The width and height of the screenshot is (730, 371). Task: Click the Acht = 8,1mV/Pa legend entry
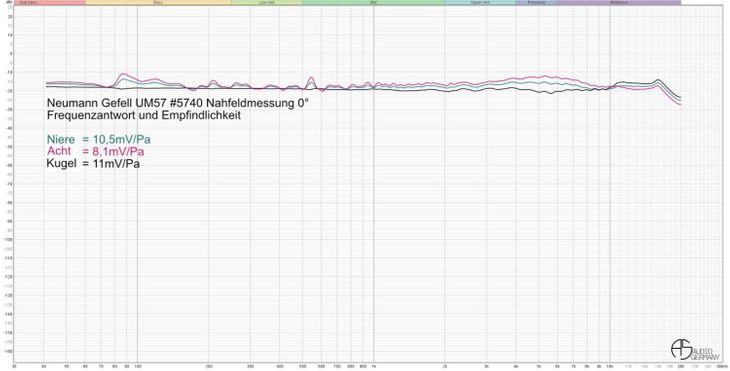pyautogui.click(x=95, y=151)
